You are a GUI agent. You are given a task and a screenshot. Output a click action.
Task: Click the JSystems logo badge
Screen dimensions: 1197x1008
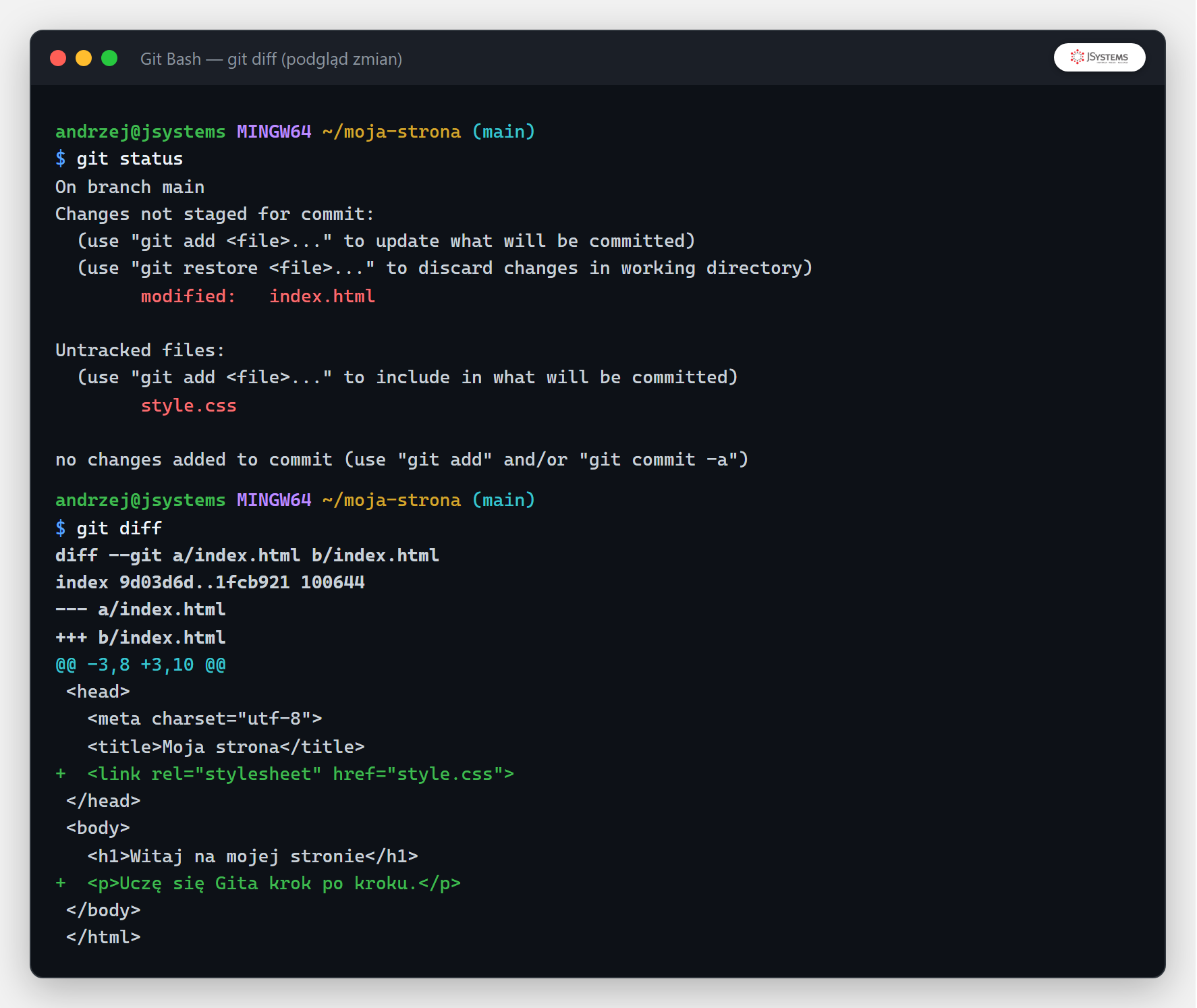1099,57
